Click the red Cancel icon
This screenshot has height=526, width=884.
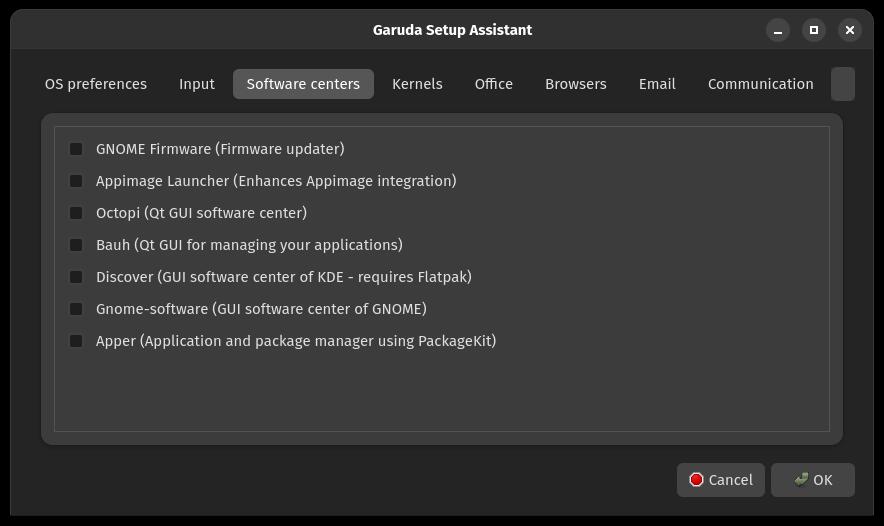click(696, 480)
